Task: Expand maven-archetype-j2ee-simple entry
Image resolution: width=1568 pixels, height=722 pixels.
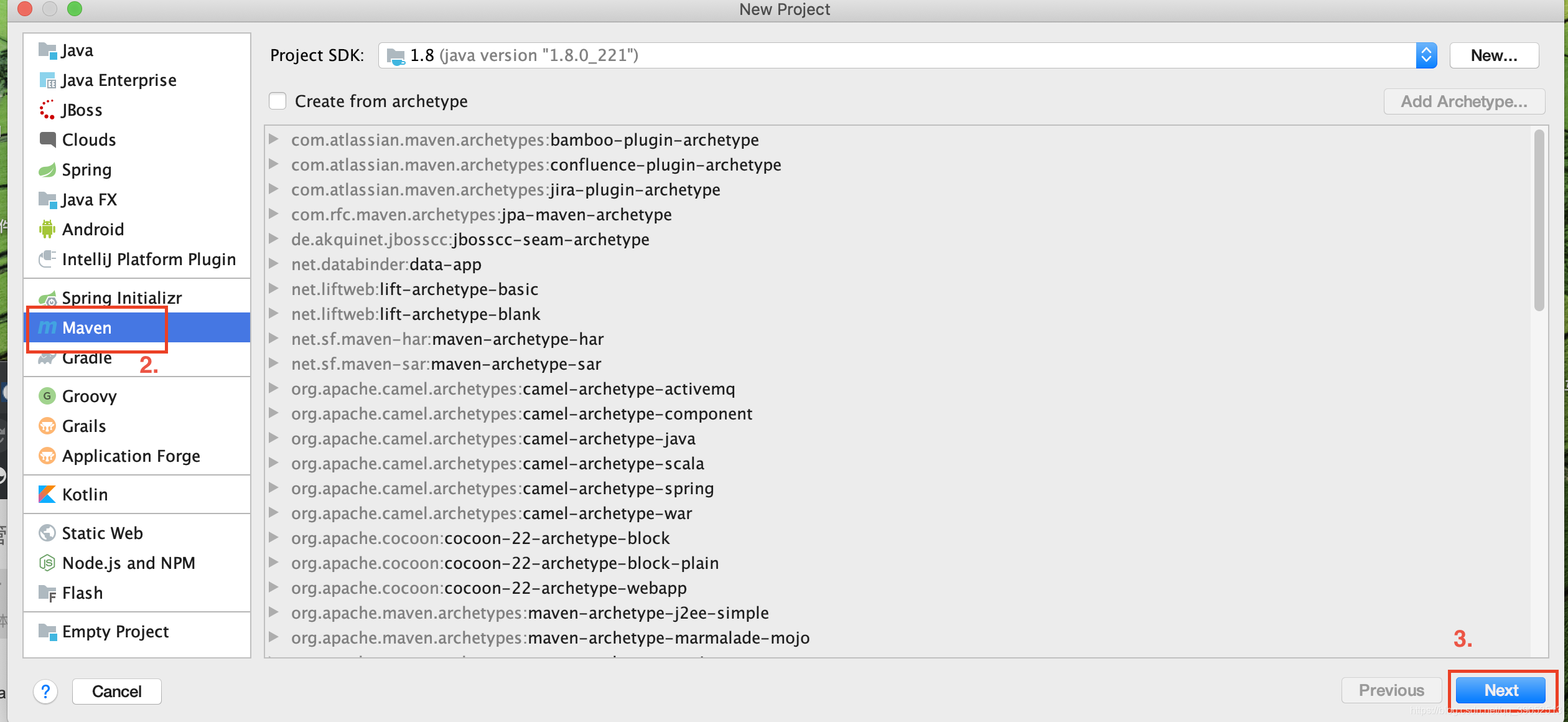Action: (x=273, y=612)
